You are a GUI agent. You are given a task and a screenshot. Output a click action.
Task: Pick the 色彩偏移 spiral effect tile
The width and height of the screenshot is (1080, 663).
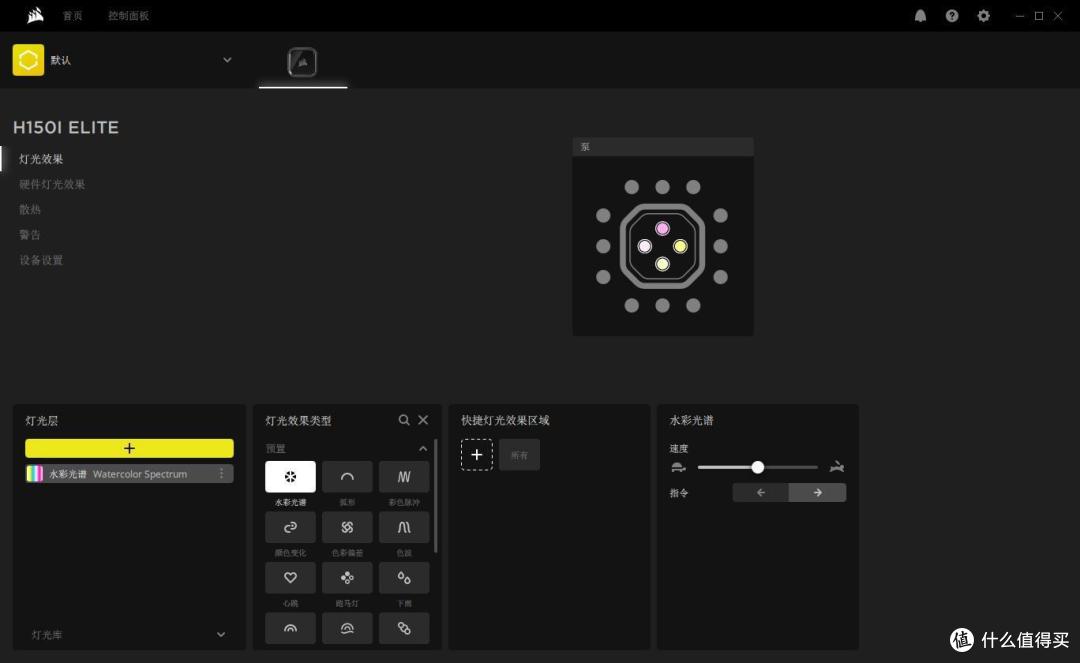[x=347, y=527]
